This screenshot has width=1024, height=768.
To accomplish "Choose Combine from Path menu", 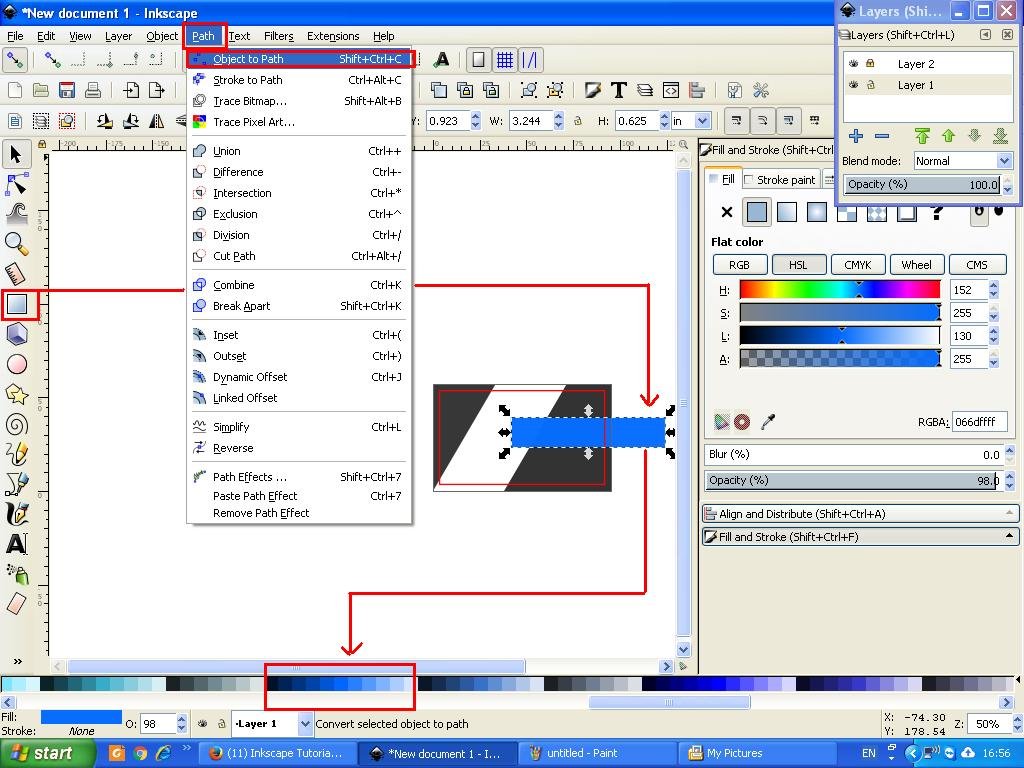I will [298, 285].
